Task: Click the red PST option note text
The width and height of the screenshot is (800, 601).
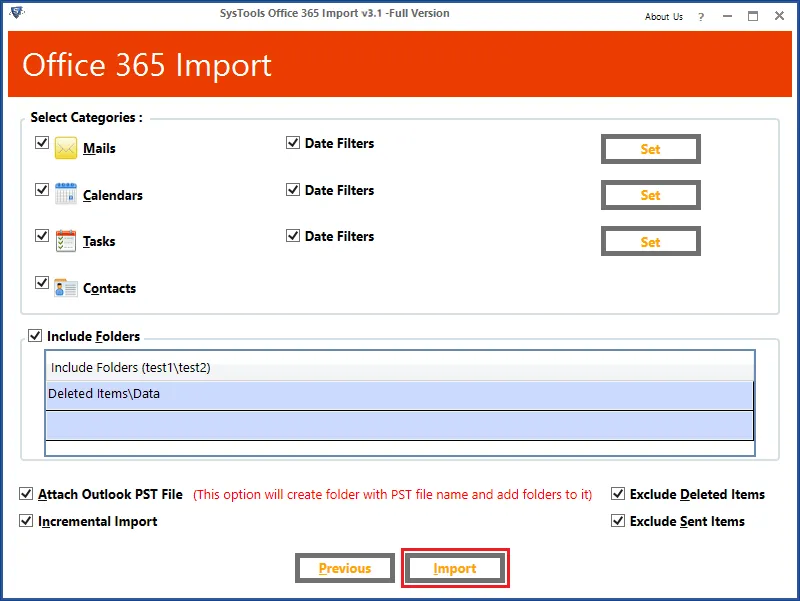Action: coord(392,494)
